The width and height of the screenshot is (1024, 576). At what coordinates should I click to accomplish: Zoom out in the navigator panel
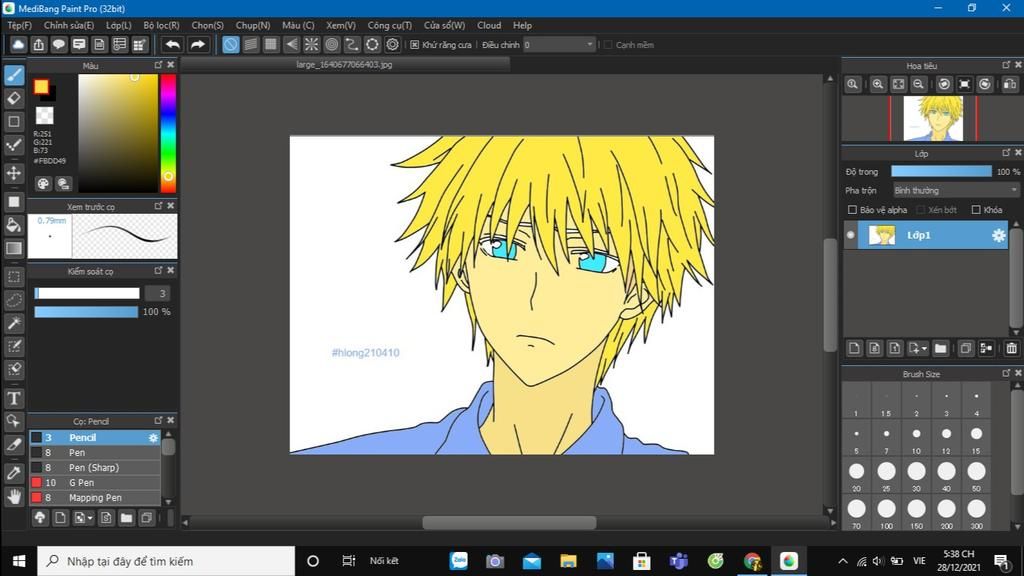coord(918,84)
